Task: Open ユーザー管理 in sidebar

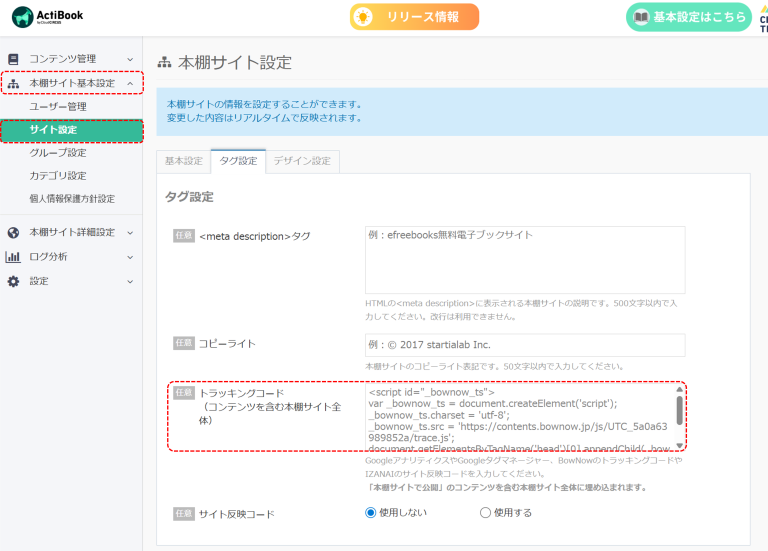Action: (58, 106)
